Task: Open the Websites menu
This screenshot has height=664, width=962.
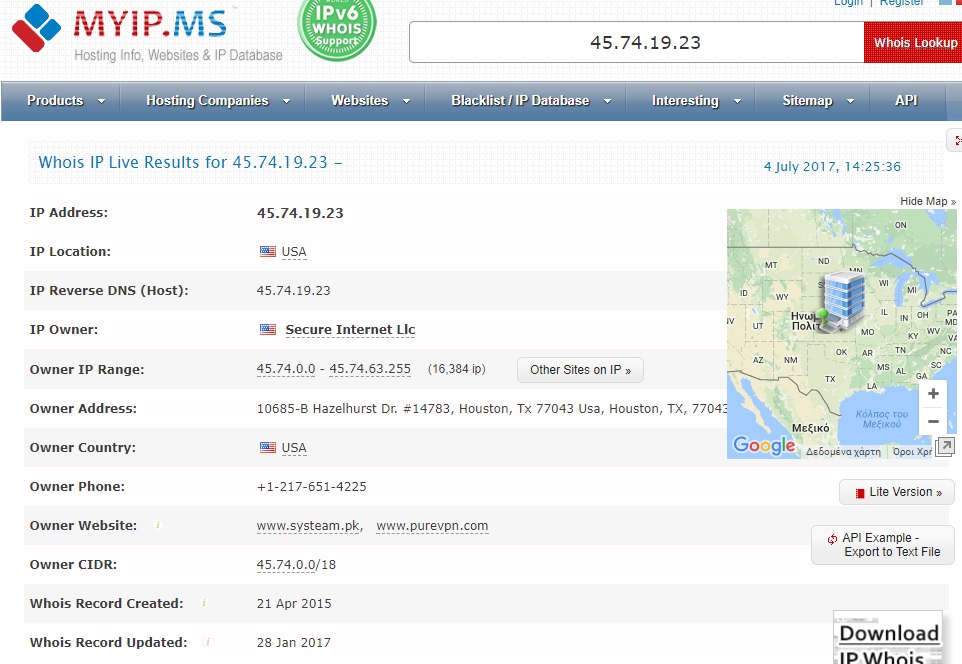Action: [360, 101]
